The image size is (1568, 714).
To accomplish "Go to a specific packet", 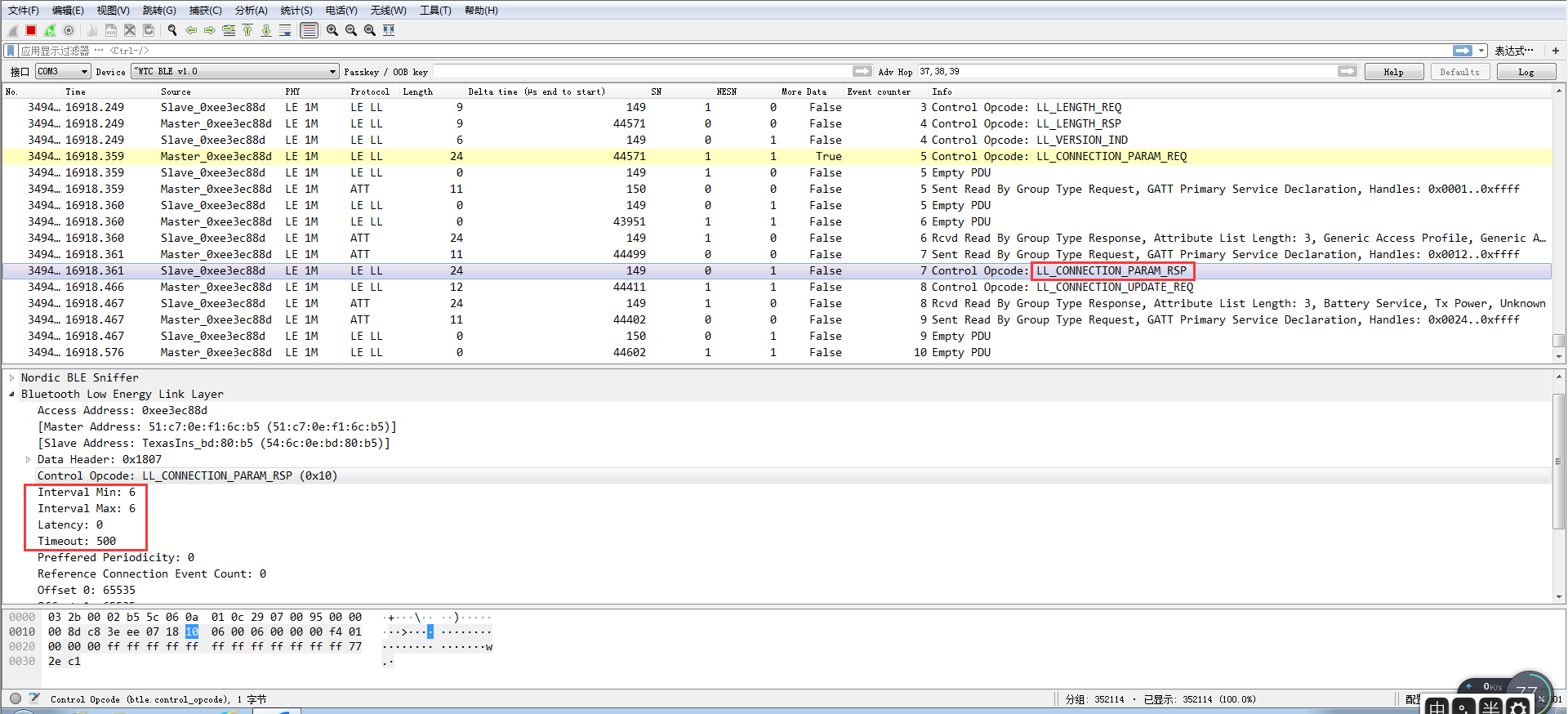I will [x=229, y=30].
